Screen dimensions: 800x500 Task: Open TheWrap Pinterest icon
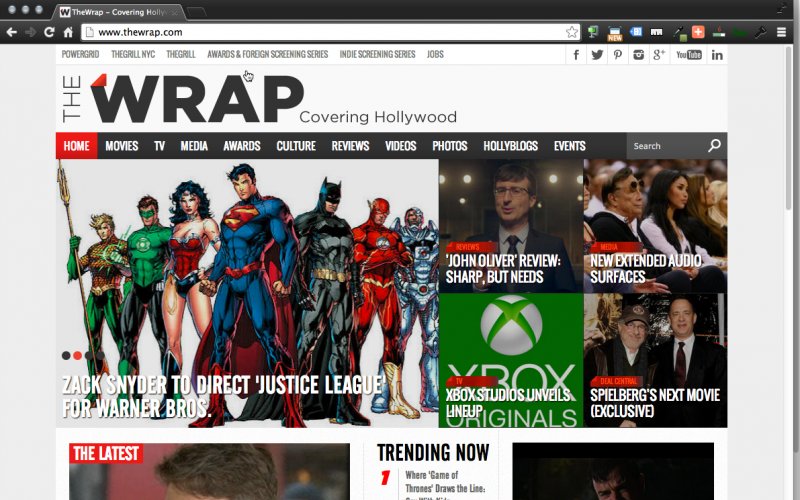[618, 55]
